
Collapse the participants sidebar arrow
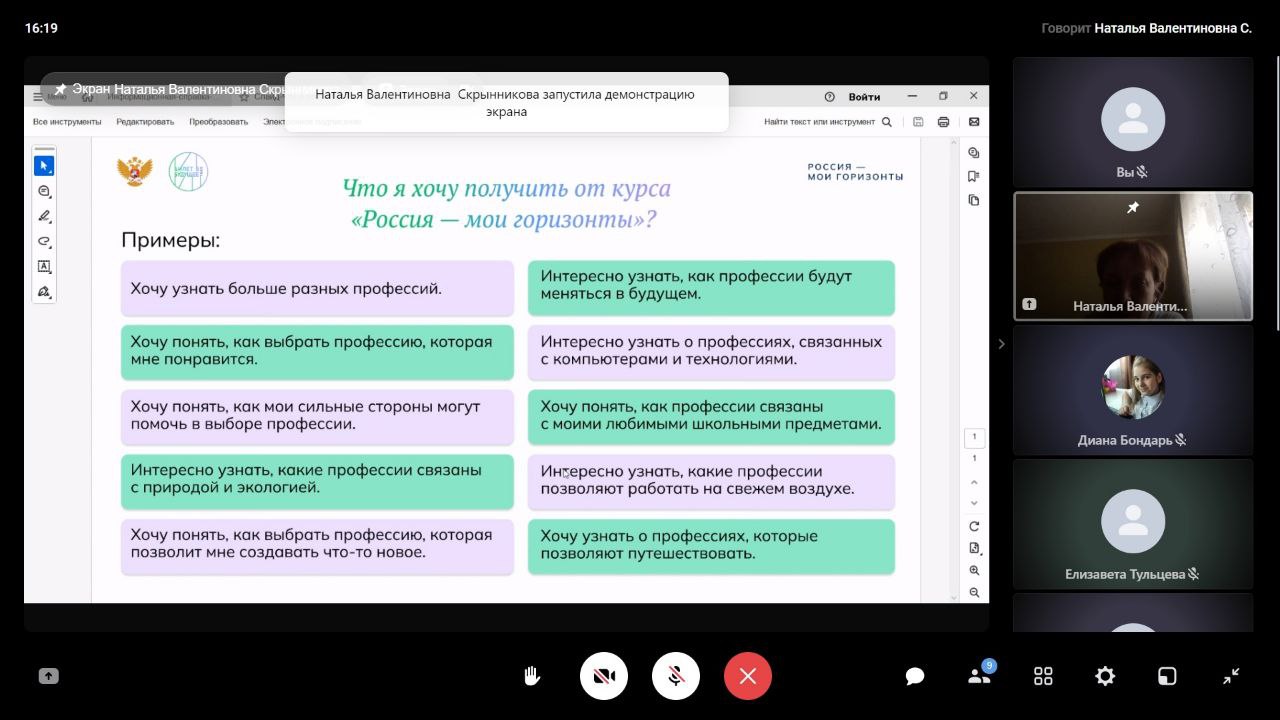(1001, 344)
